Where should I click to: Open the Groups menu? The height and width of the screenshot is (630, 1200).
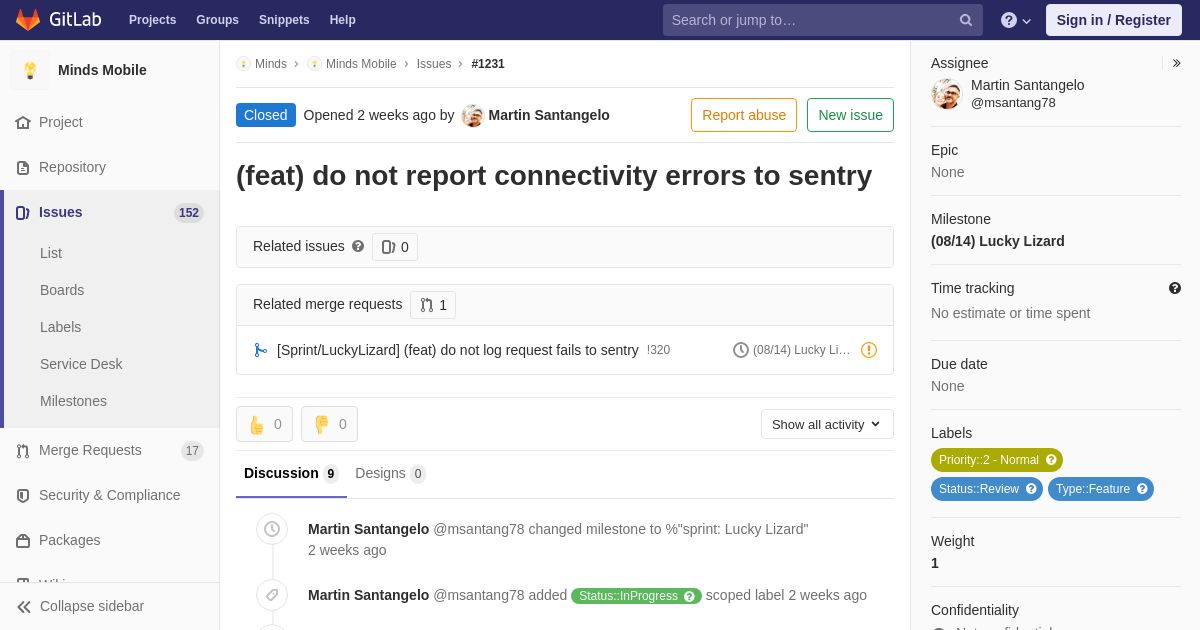click(217, 20)
